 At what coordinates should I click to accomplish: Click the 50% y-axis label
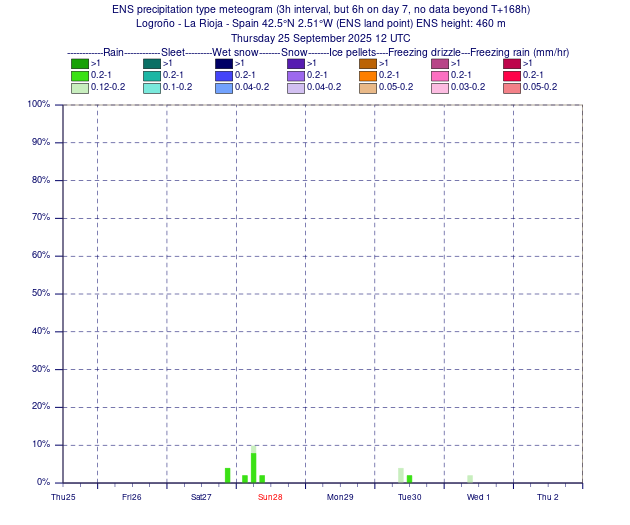(41, 293)
